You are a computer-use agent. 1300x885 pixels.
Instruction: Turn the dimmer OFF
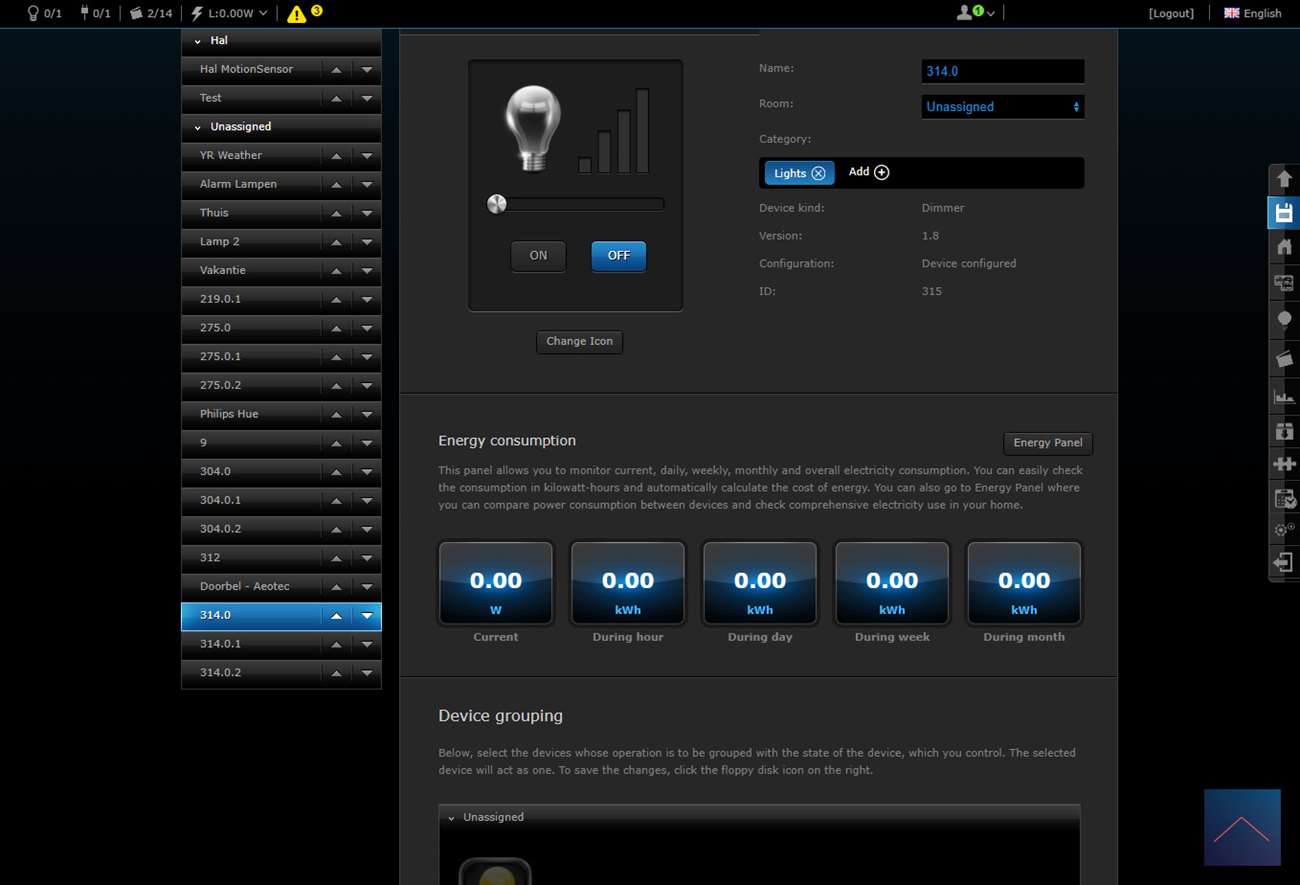(618, 256)
